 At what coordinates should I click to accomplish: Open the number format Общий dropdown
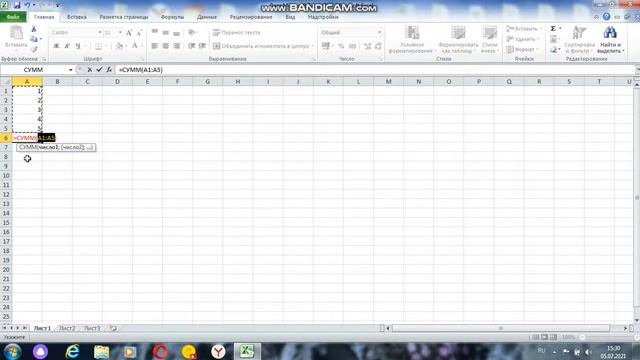click(379, 32)
